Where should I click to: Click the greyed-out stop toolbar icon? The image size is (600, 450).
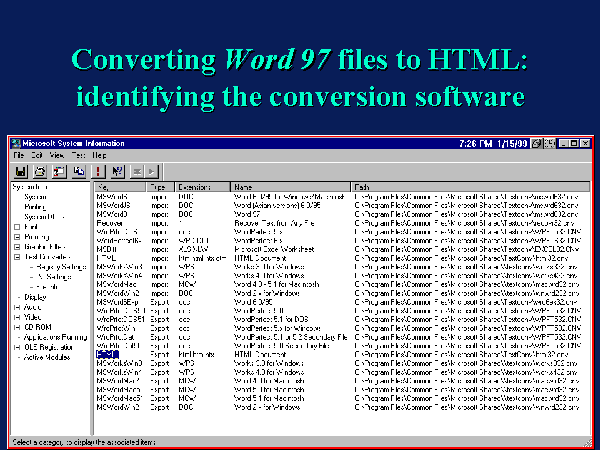(137, 171)
